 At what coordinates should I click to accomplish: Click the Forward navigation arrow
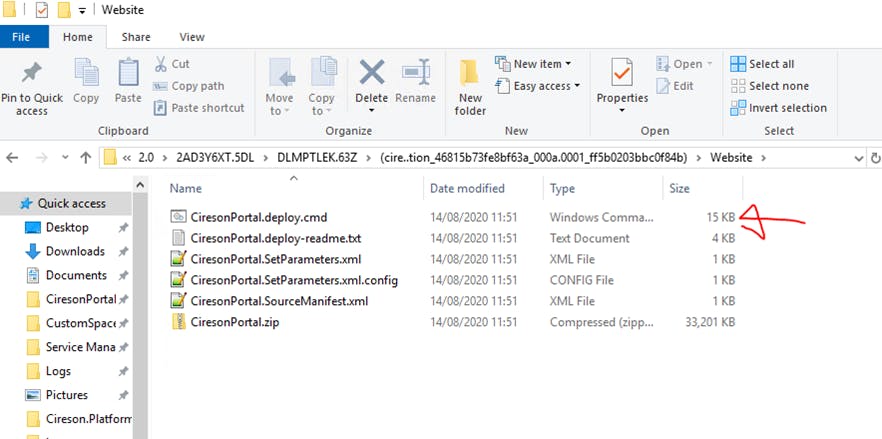pos(41,158)
